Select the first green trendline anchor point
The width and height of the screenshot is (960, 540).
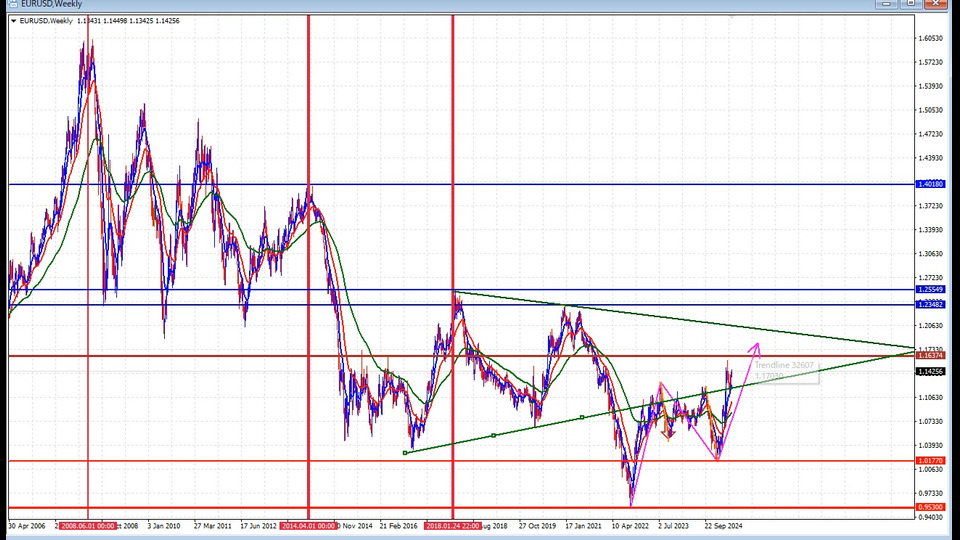tap(405, 452)
